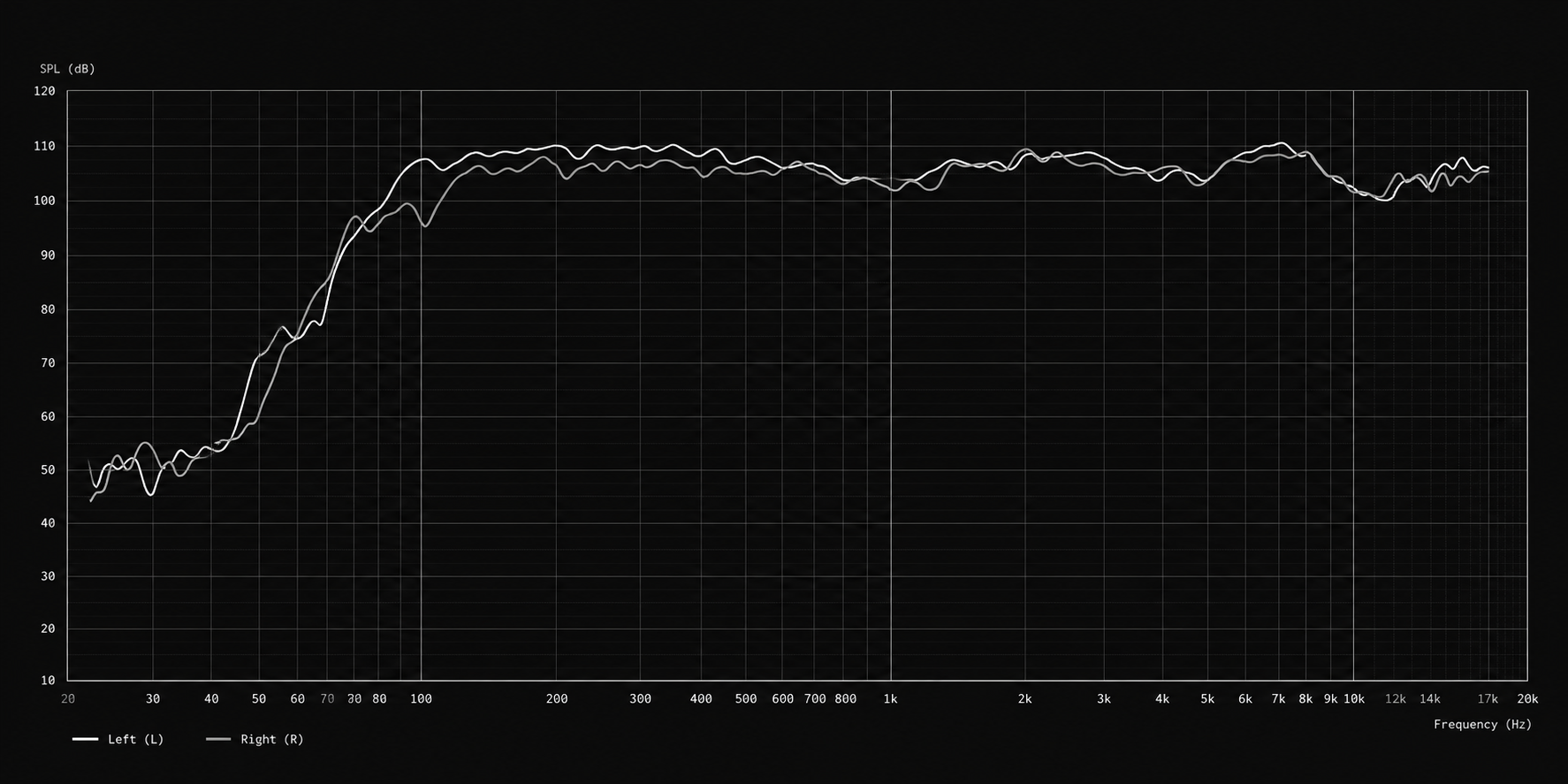Click the 12k frequency tick label
Image resolution: width=1568 pixels, height=784 pixels.
[x=1396, y=699]
